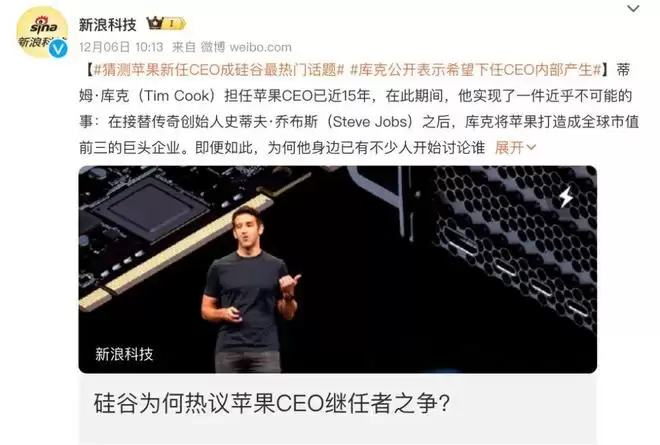Open the 新浪科技 account name
660x445 pixels.
coord(108,24)
